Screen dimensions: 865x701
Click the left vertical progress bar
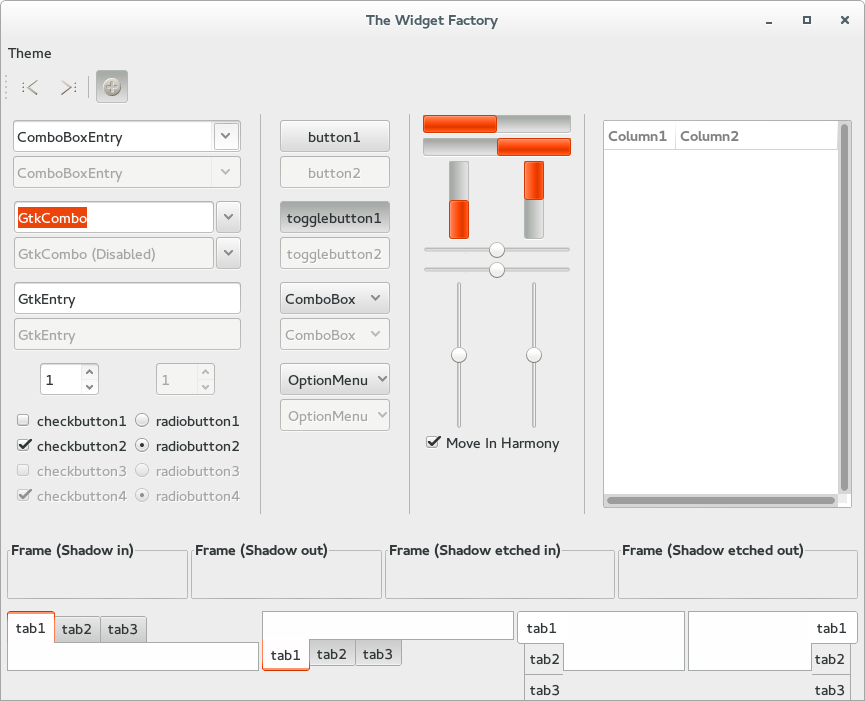coord(459,200)
